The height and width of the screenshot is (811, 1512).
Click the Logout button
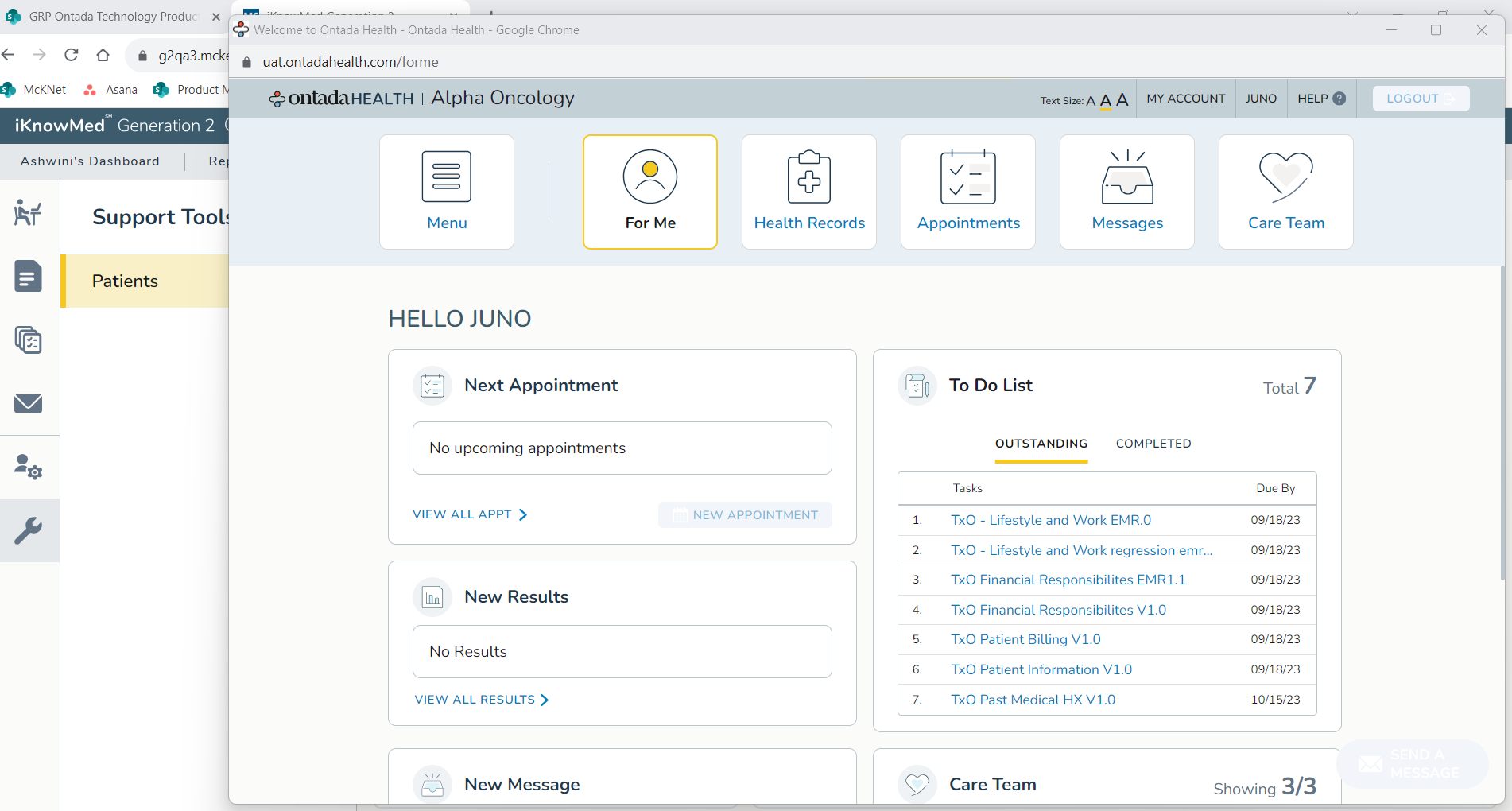(1420, 99)
